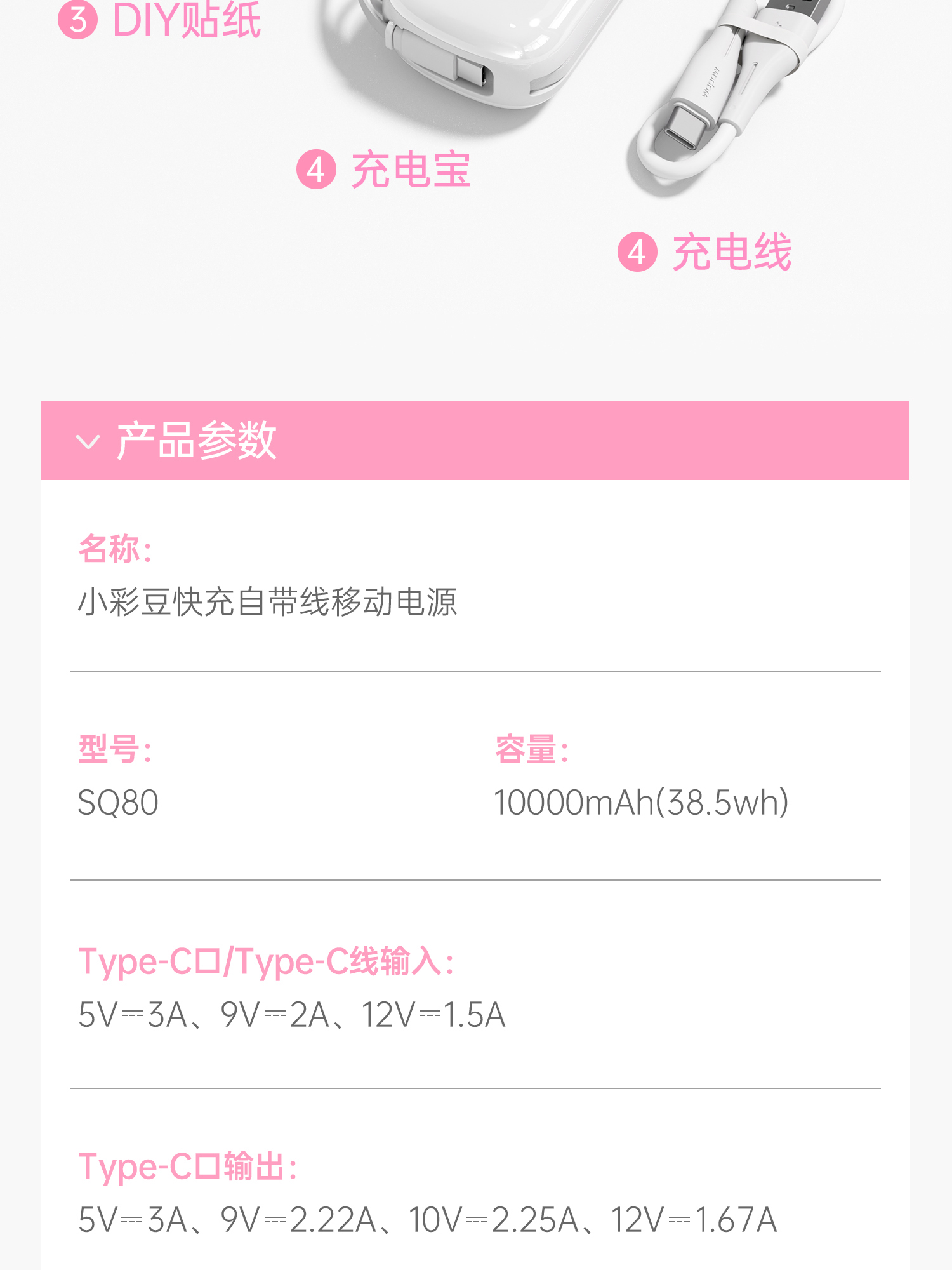Select the output spec line with 10V2.25A
This screenshot has width=952, height=1270.
point(428,1220)
